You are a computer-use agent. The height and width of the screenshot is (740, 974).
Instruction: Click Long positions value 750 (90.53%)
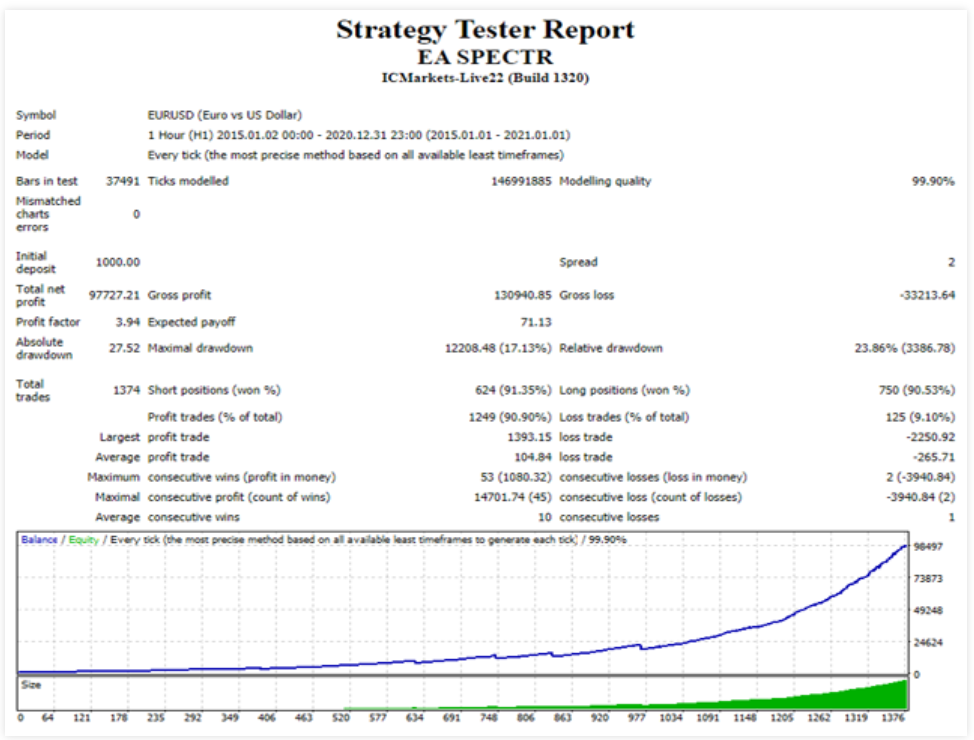tap(917, 390)
